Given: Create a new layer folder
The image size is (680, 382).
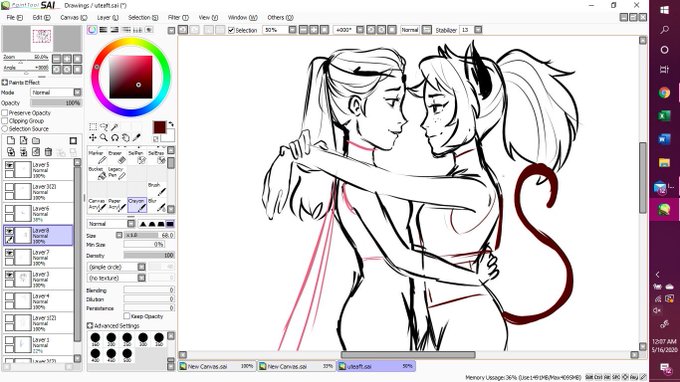Looking at the screenshot, I should 36,140.
